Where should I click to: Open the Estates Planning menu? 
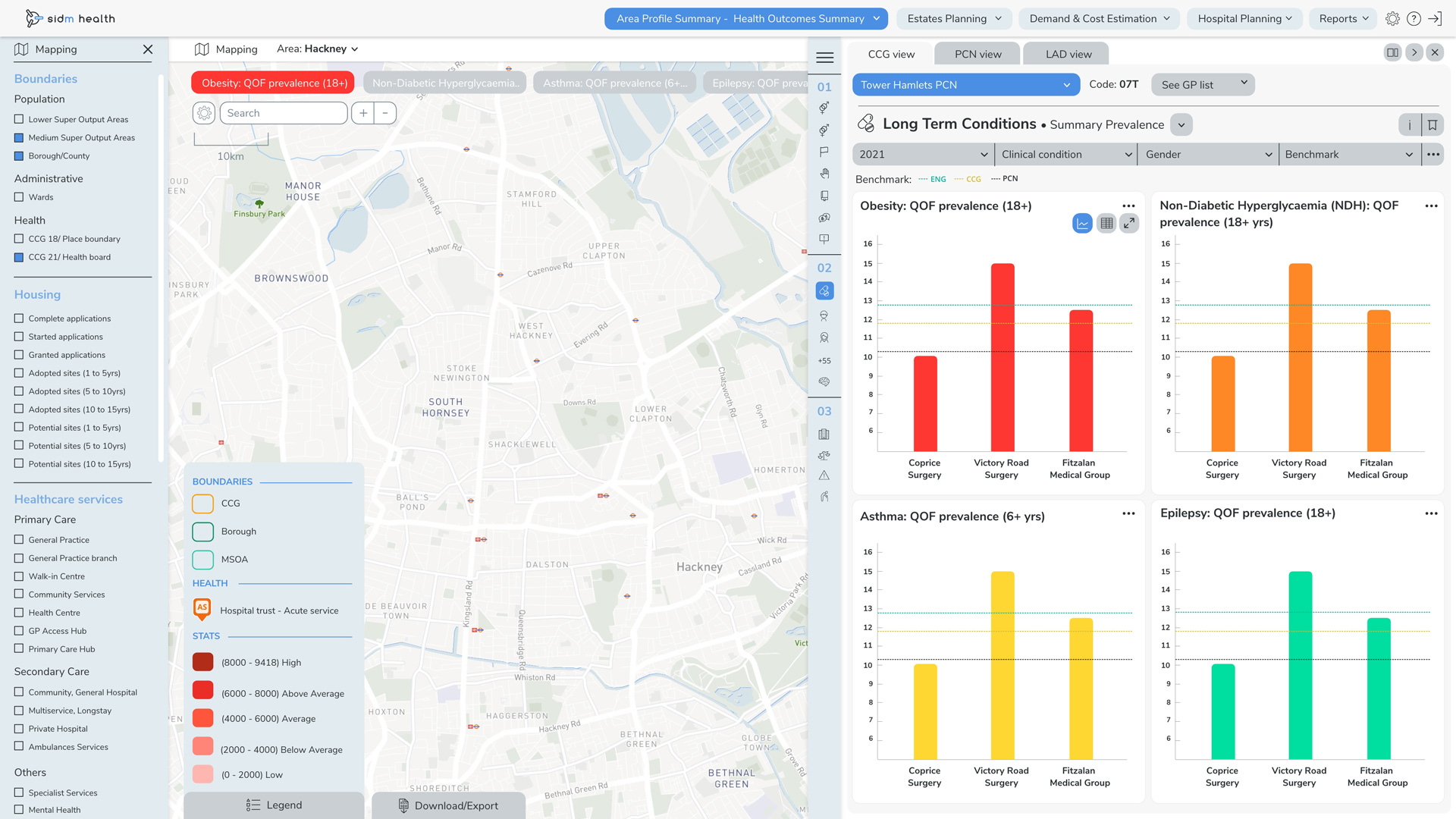[954, 19]
